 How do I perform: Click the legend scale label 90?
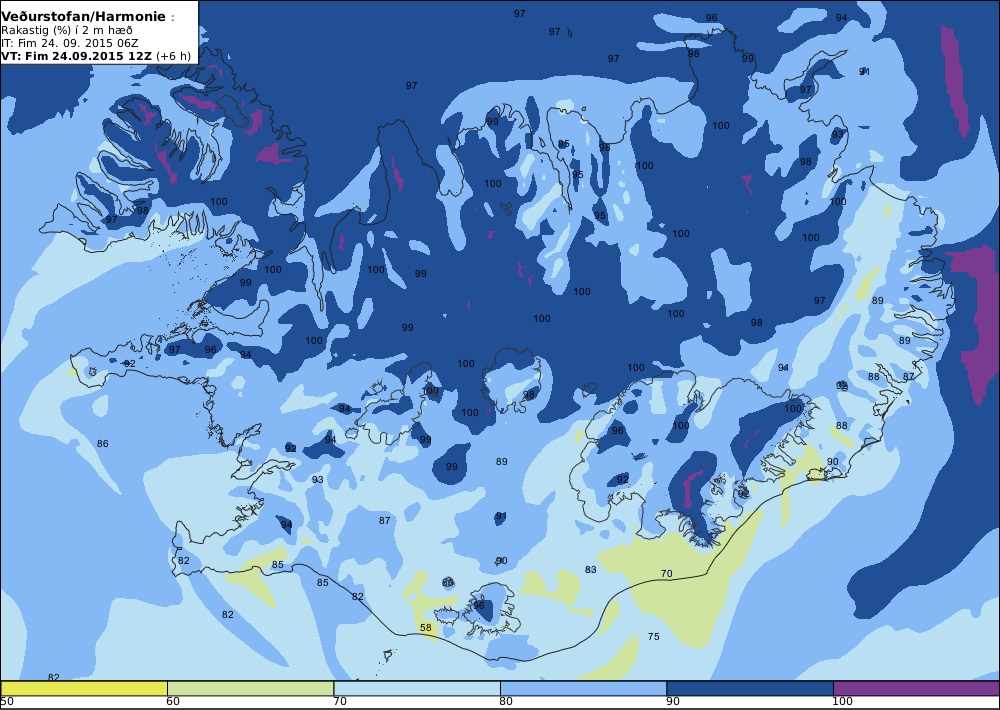tap(672, 702)
